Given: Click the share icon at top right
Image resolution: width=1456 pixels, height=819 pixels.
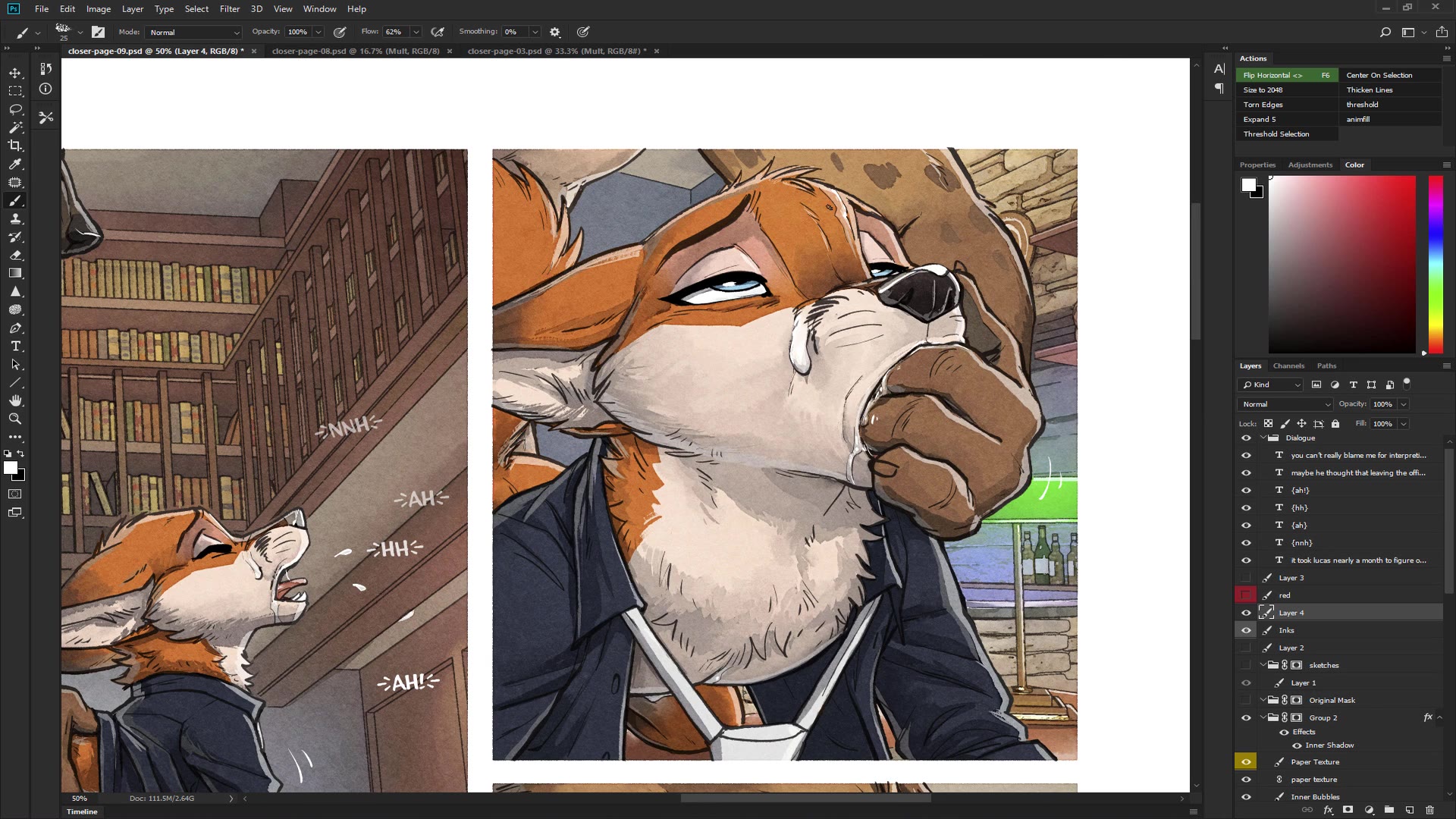Looking at the screenshot, I should click(x=1442, y=32).
